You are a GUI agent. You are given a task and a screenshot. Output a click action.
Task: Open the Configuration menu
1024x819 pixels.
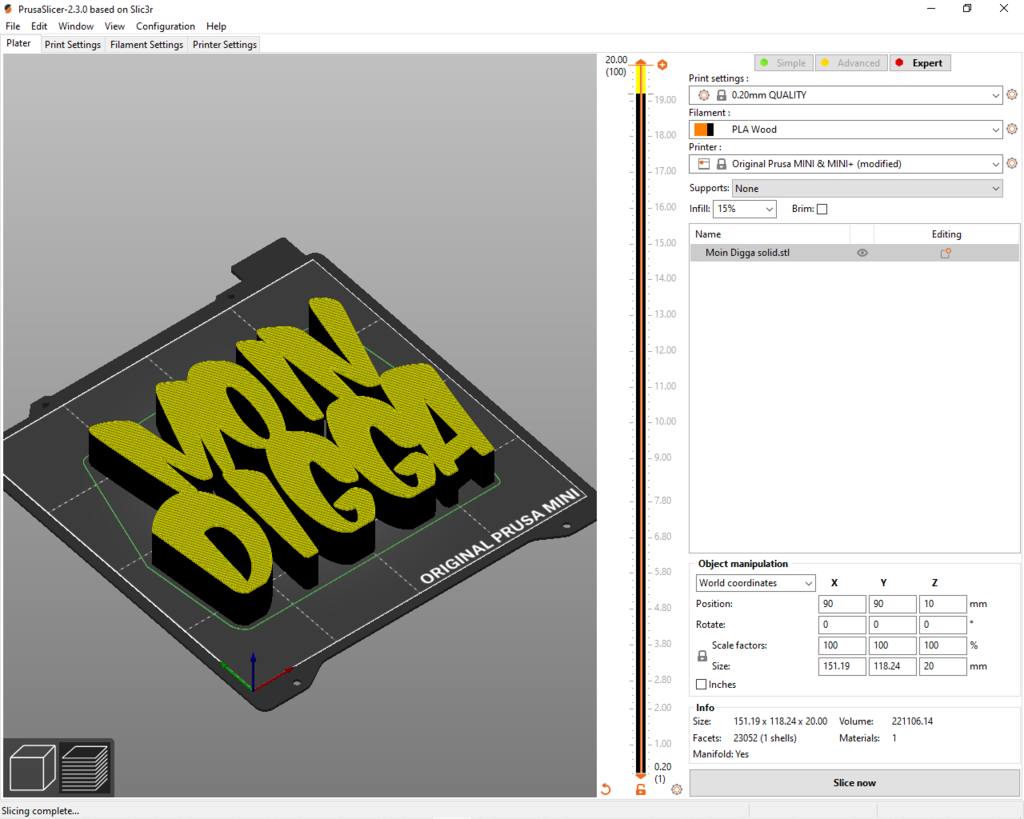166,26
